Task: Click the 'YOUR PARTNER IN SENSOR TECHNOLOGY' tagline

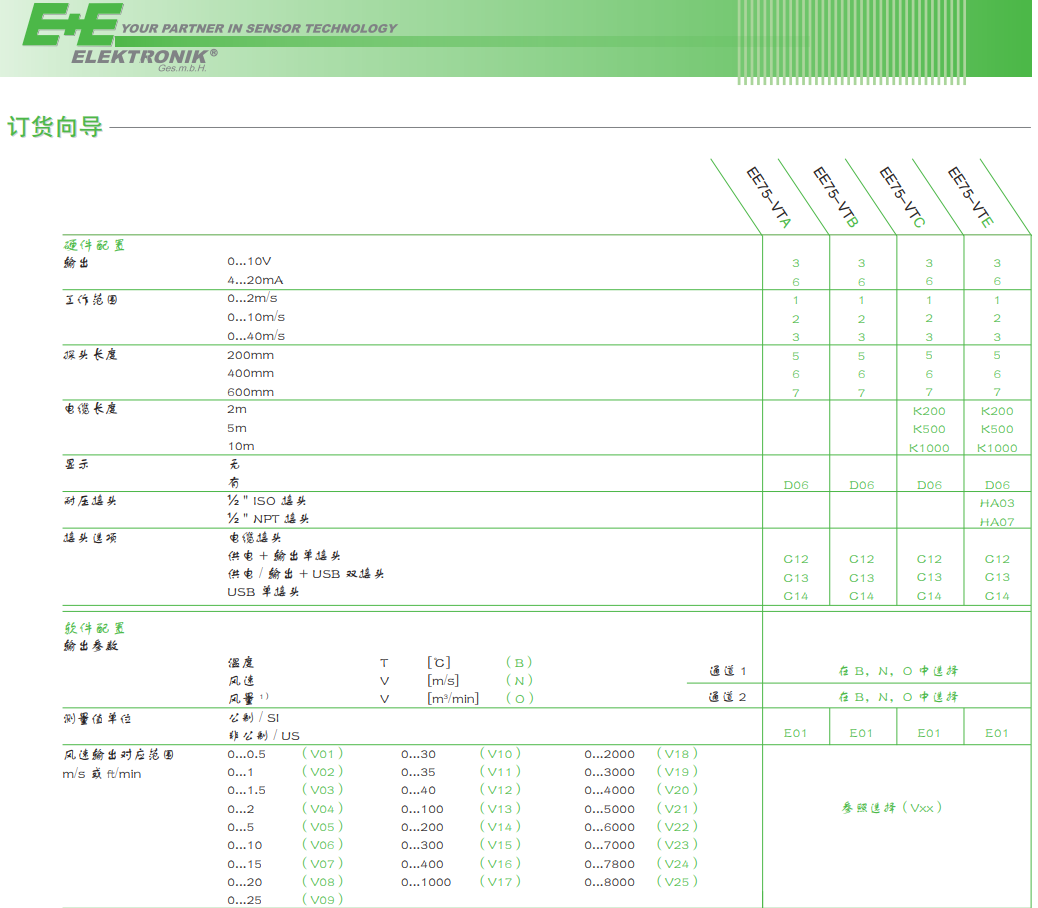Action: pyautogui.click(x=259, y=28)
